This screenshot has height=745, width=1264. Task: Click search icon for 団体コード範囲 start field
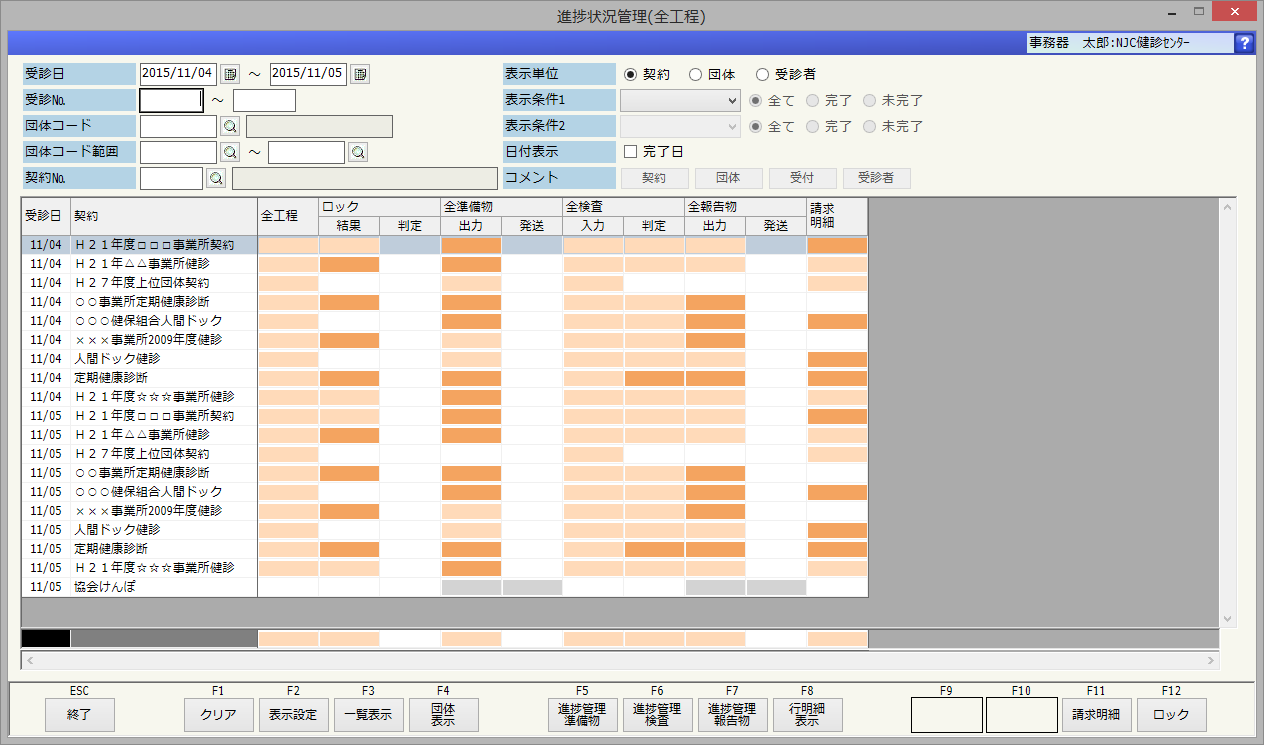pyautogui.click(x=230, y=152)
